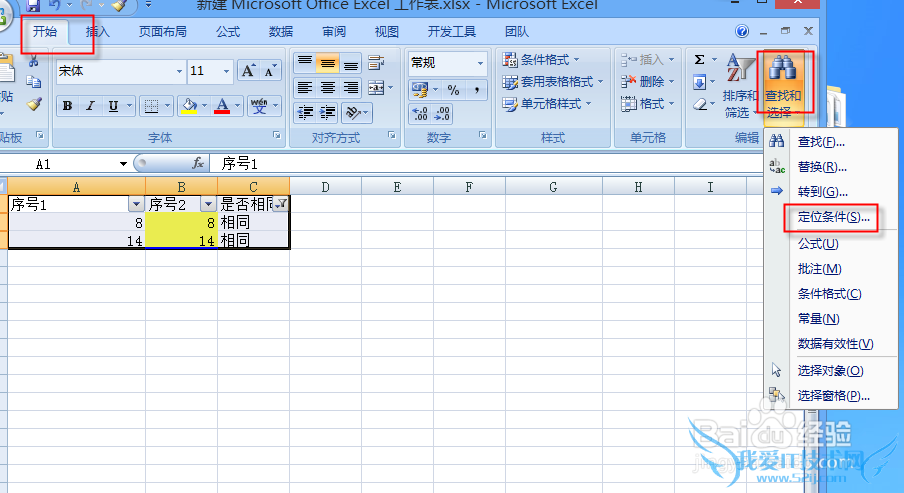Open Sort and Filter menu
This screenshot has height=493, width=904.
[x=739, y=85]
